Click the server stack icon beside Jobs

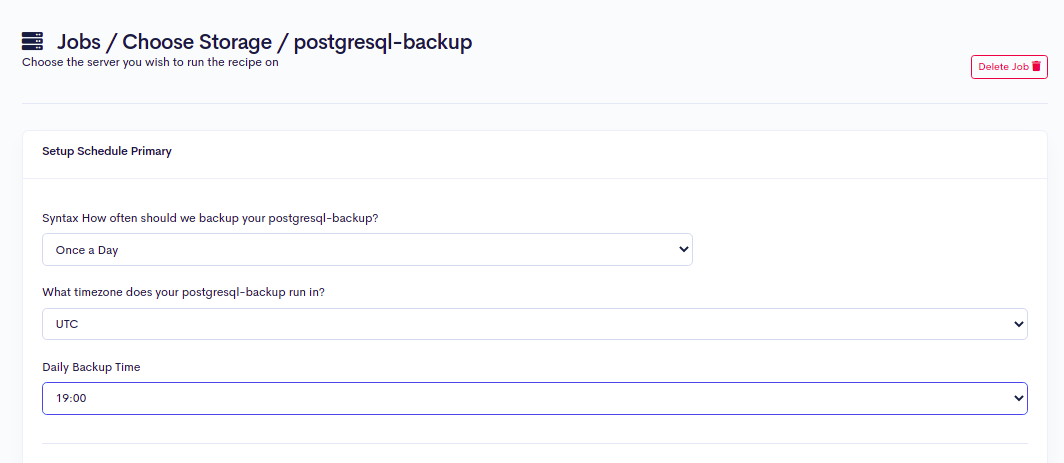click(x=32, y=42)
